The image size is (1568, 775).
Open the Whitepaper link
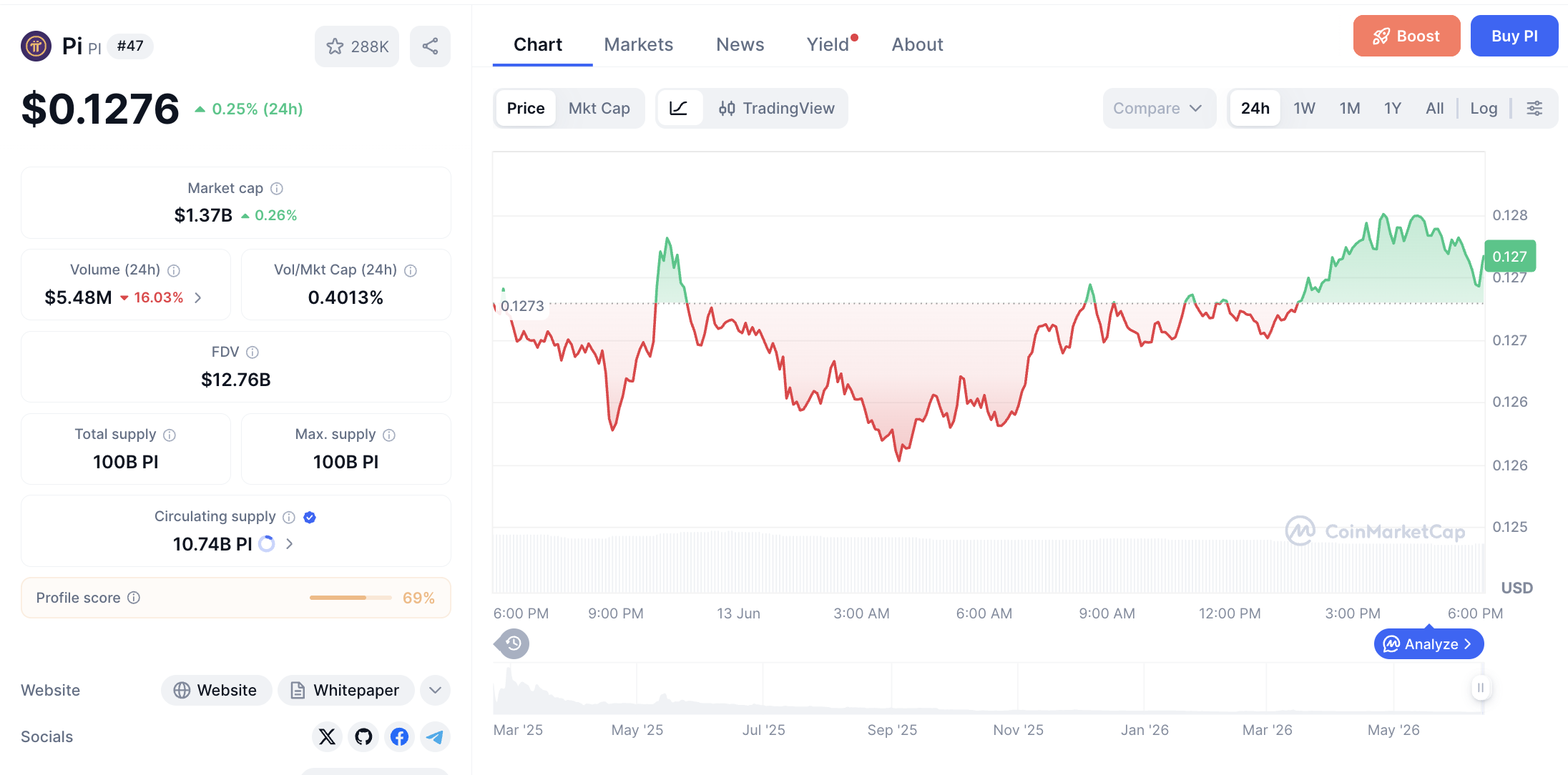pos(346,691)
